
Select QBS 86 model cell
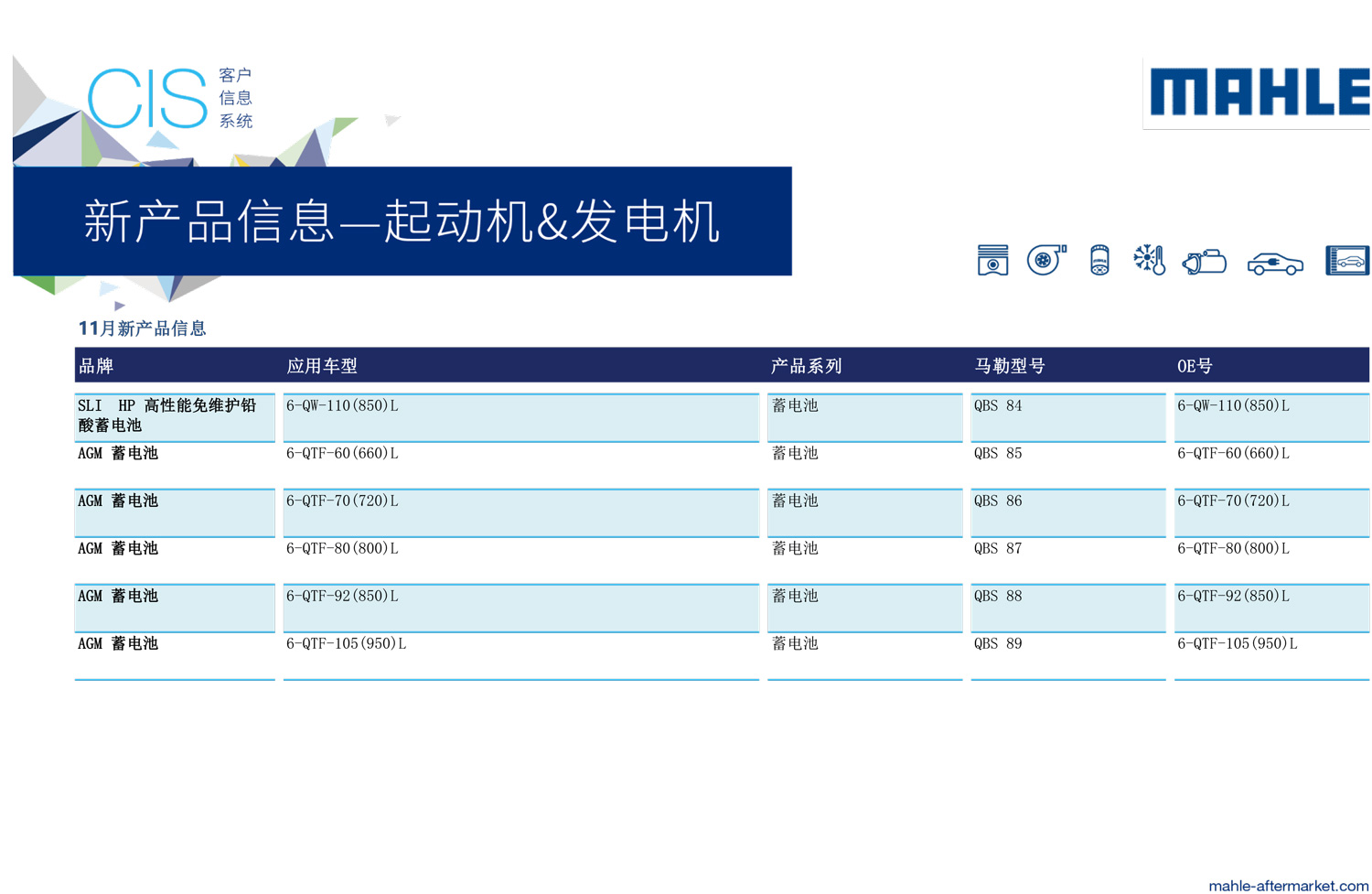[x=1067, y=512]
